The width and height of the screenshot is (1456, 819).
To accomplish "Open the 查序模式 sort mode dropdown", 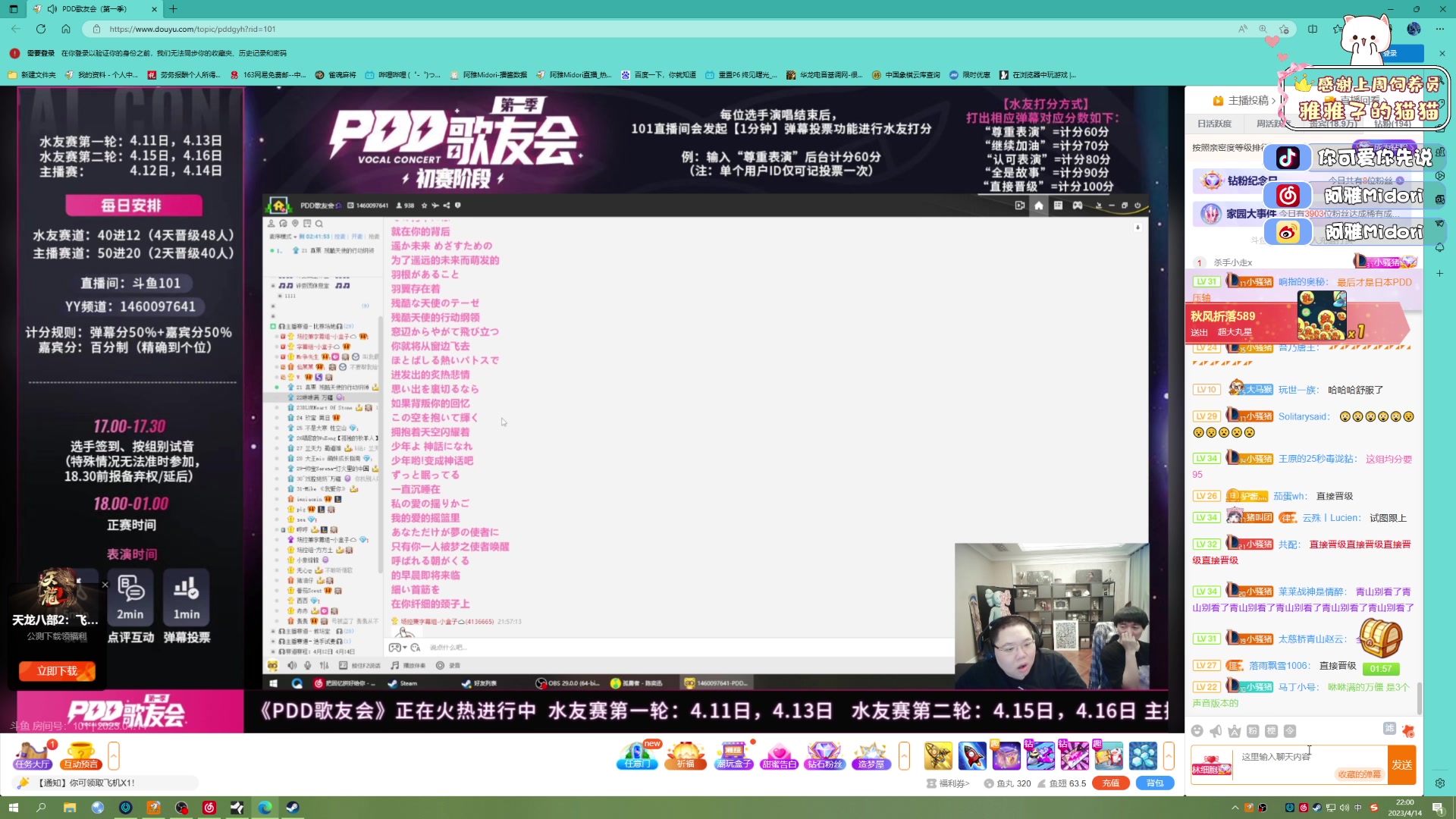I will point(281,236).
